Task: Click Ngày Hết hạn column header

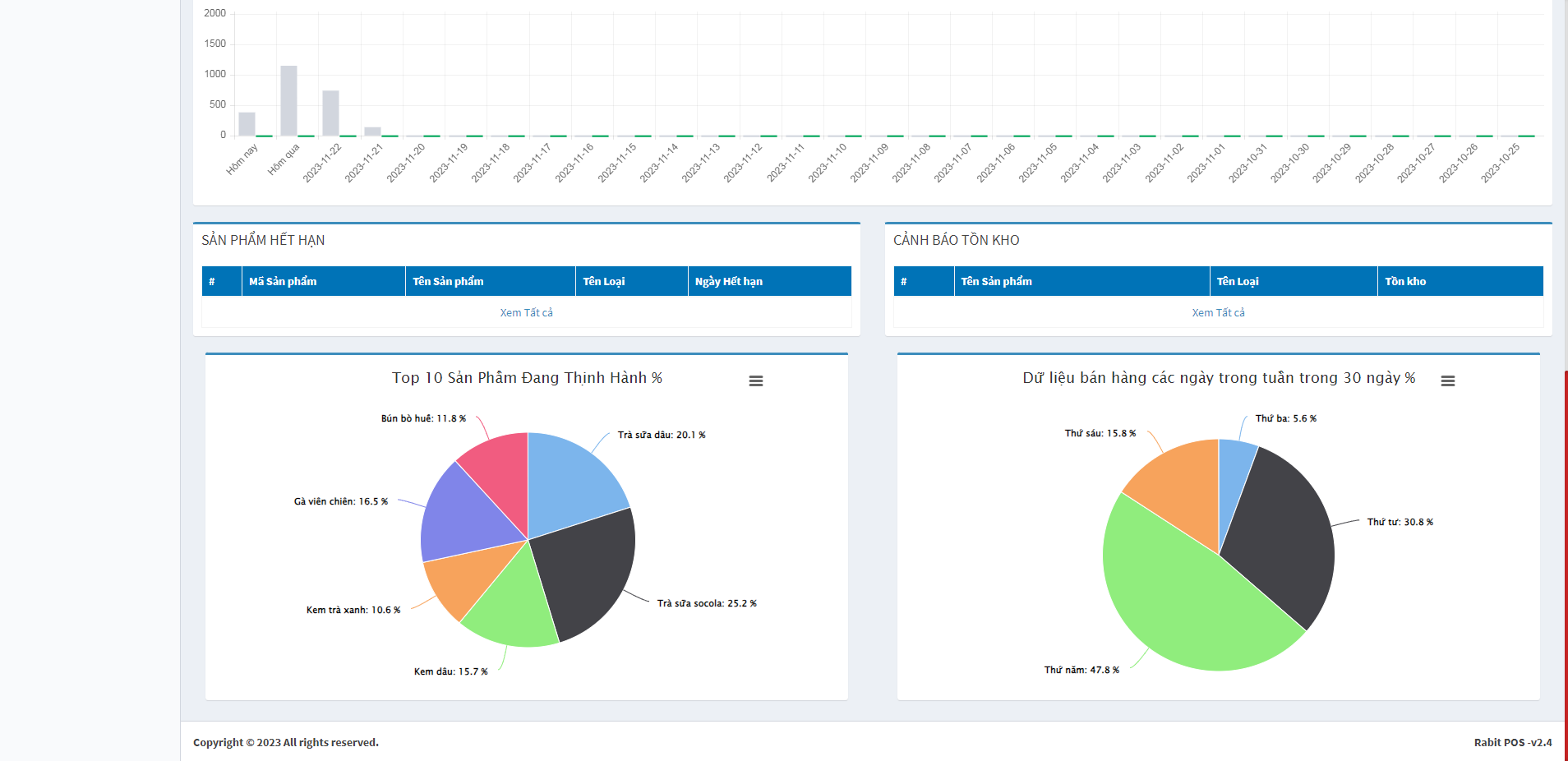Action: [x=769, y=281]
